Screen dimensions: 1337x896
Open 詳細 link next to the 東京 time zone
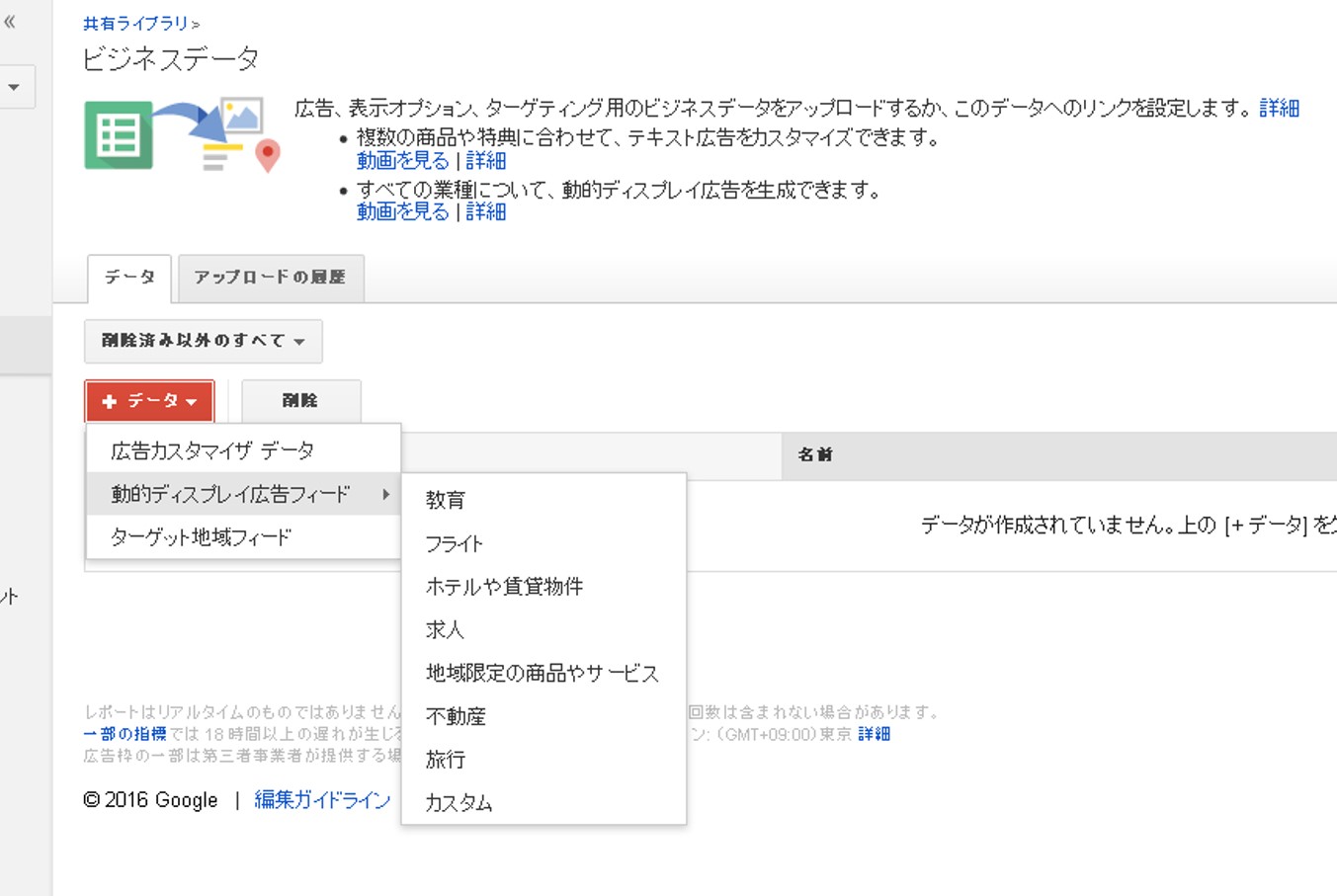tap(874, 734)
